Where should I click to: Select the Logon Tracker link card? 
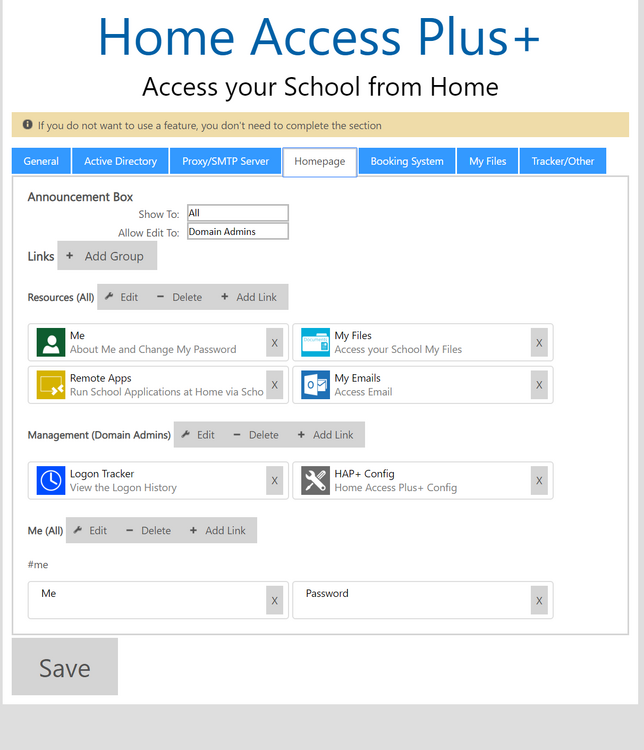[x=158, y=480]
